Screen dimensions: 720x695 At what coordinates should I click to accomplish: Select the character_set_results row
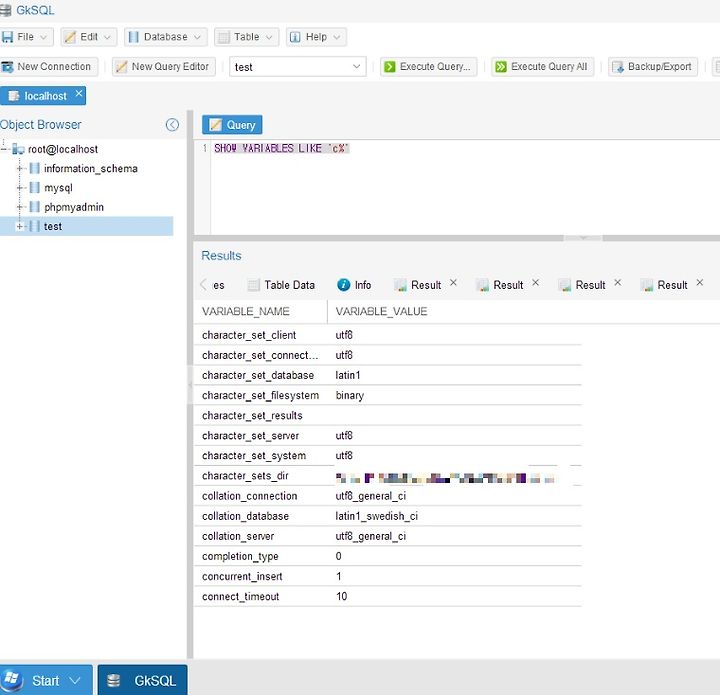(388, 415)
